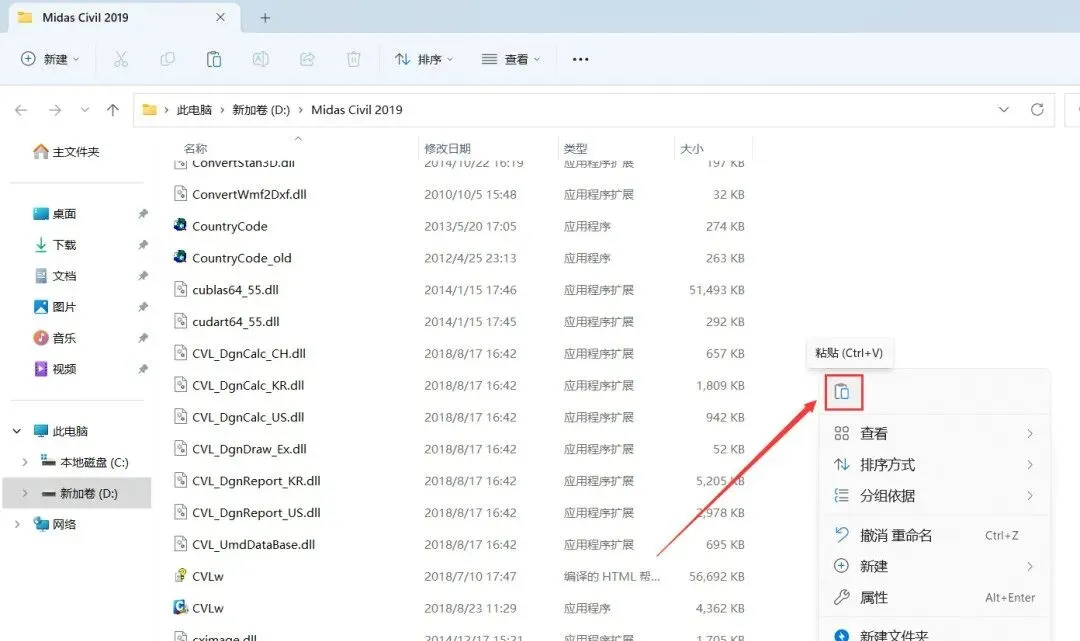The image size is (1080, 641).
Task: Expand the address bar history dropdown
Action: pyautogui.click(x=1004, y=109)
